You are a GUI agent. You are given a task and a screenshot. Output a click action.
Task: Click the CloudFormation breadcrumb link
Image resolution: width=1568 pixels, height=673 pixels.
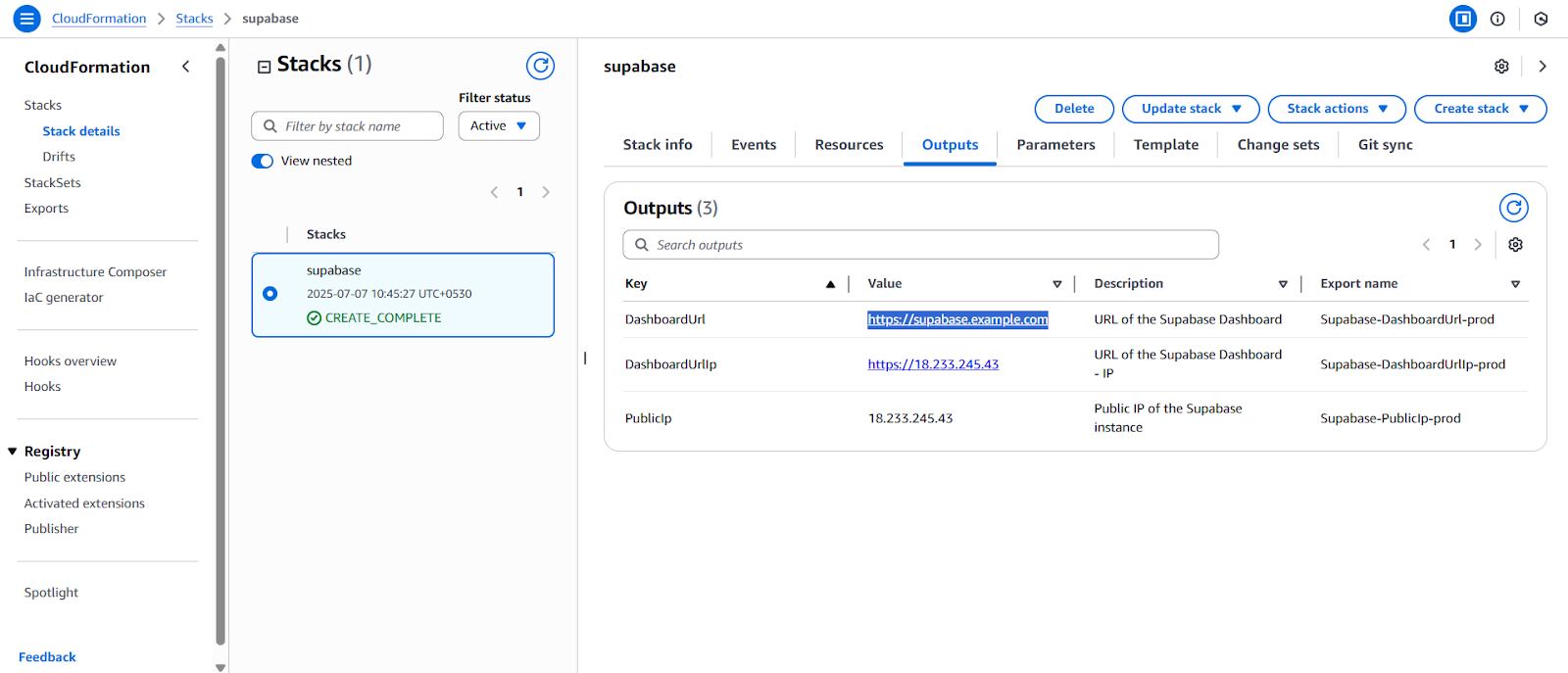point(99,19)
